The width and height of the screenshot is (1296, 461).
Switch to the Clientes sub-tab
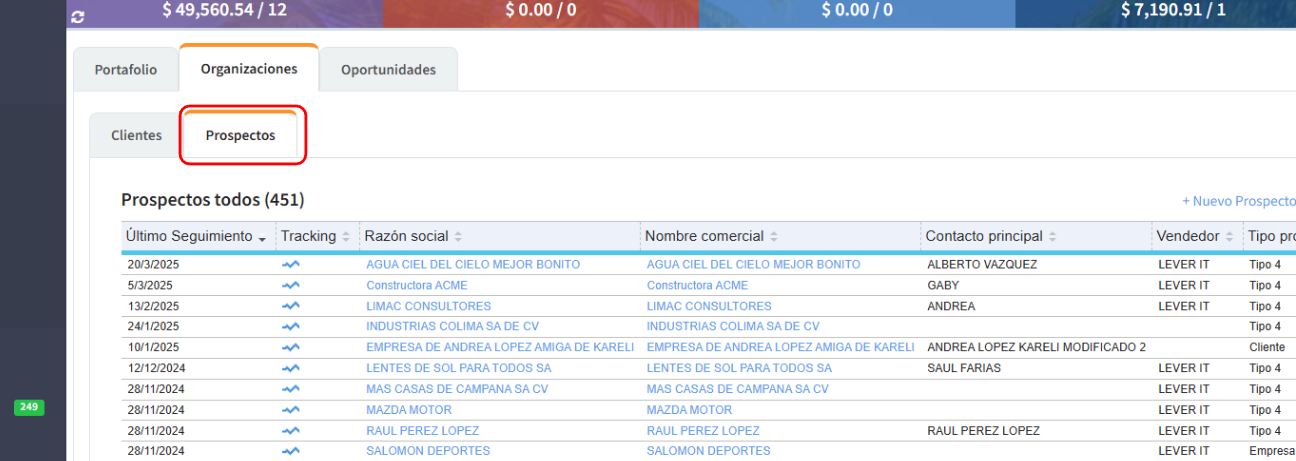point(136,135)
